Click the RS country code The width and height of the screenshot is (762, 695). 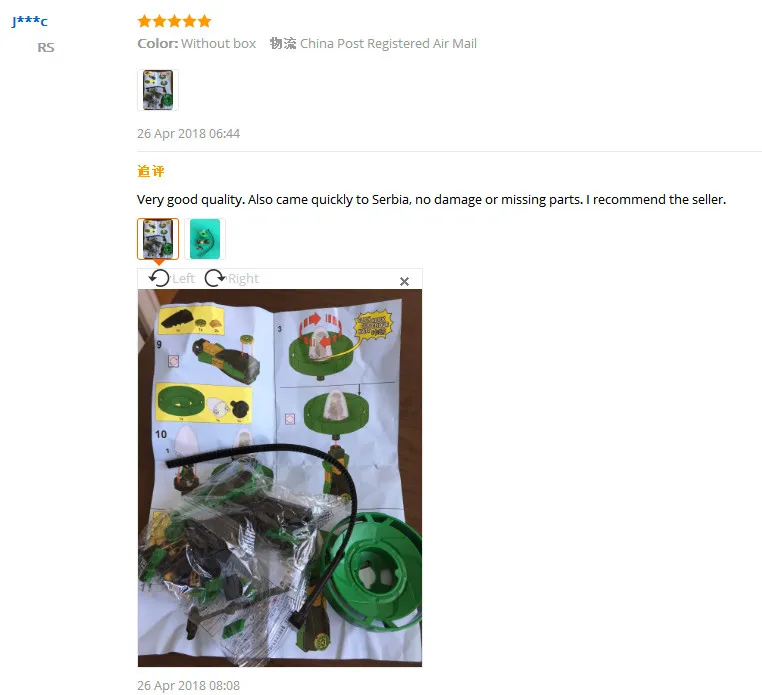coord(46,47)
